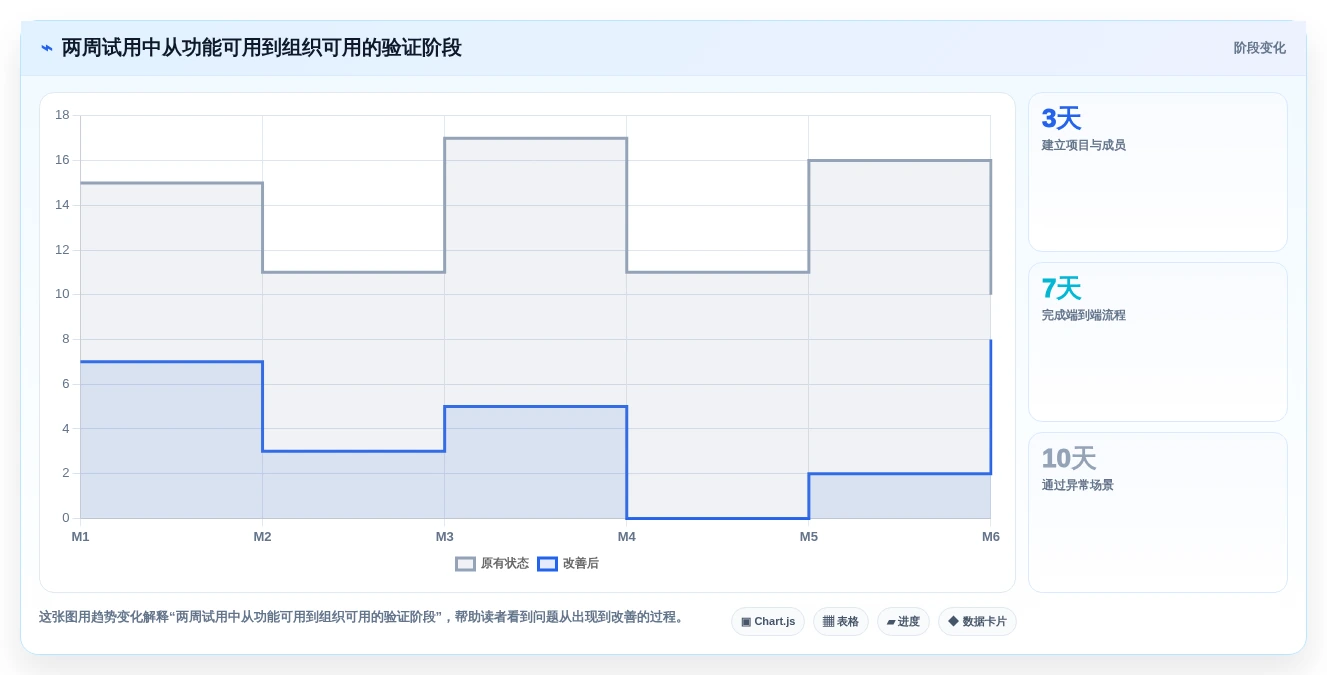Viewport: 1327px width, 675px height.
Task: Click the 建立项目与成员 label
Action: point(1083,145)
